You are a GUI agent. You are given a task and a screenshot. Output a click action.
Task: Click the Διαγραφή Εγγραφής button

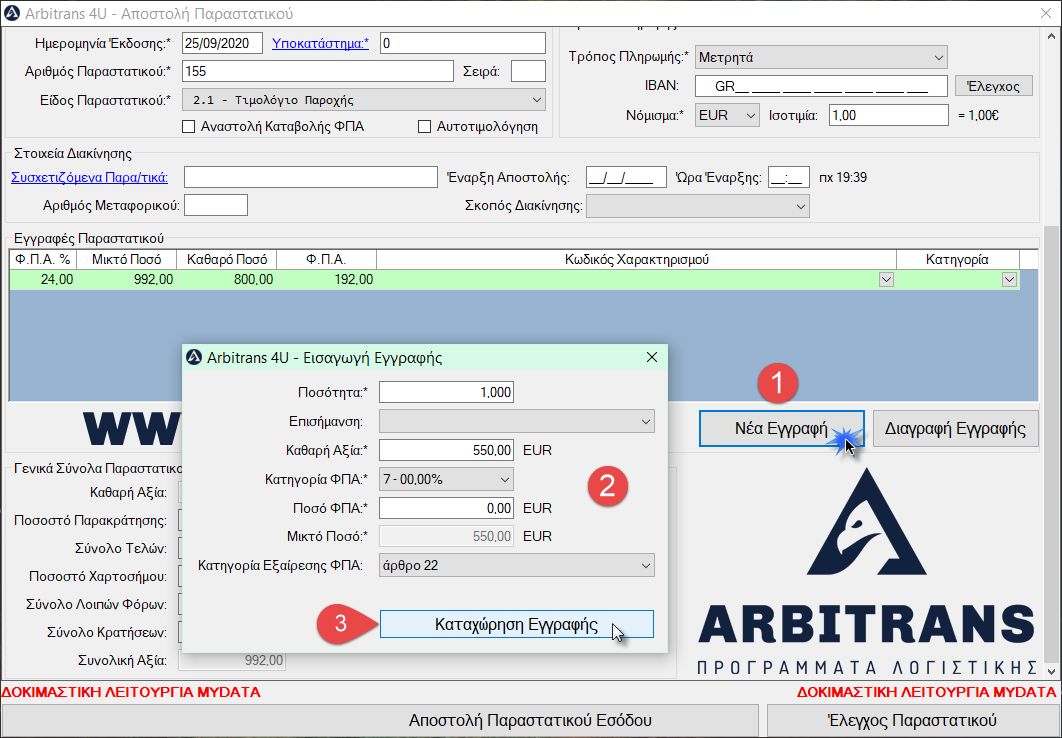pos(956,429)
